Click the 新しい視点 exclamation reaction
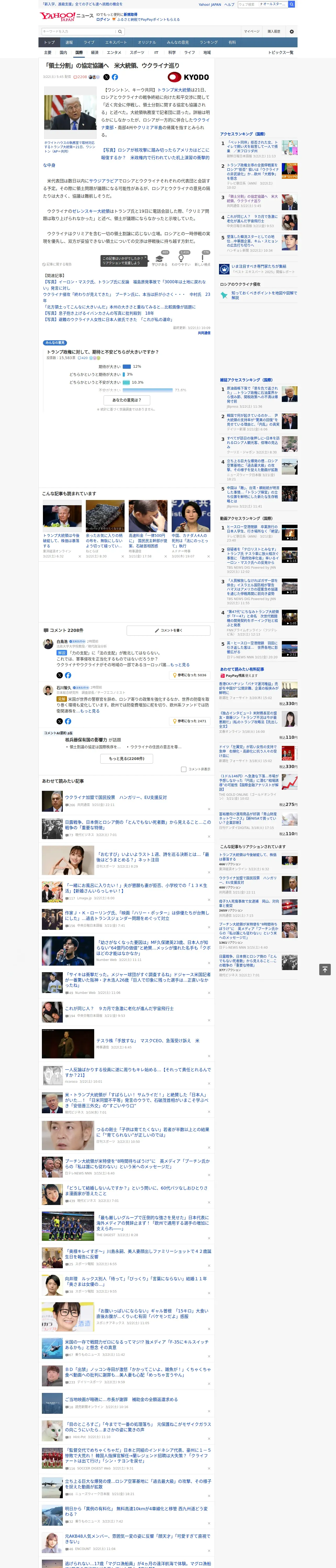Viewport: 336px width, 1568px height. coord(203,259)
